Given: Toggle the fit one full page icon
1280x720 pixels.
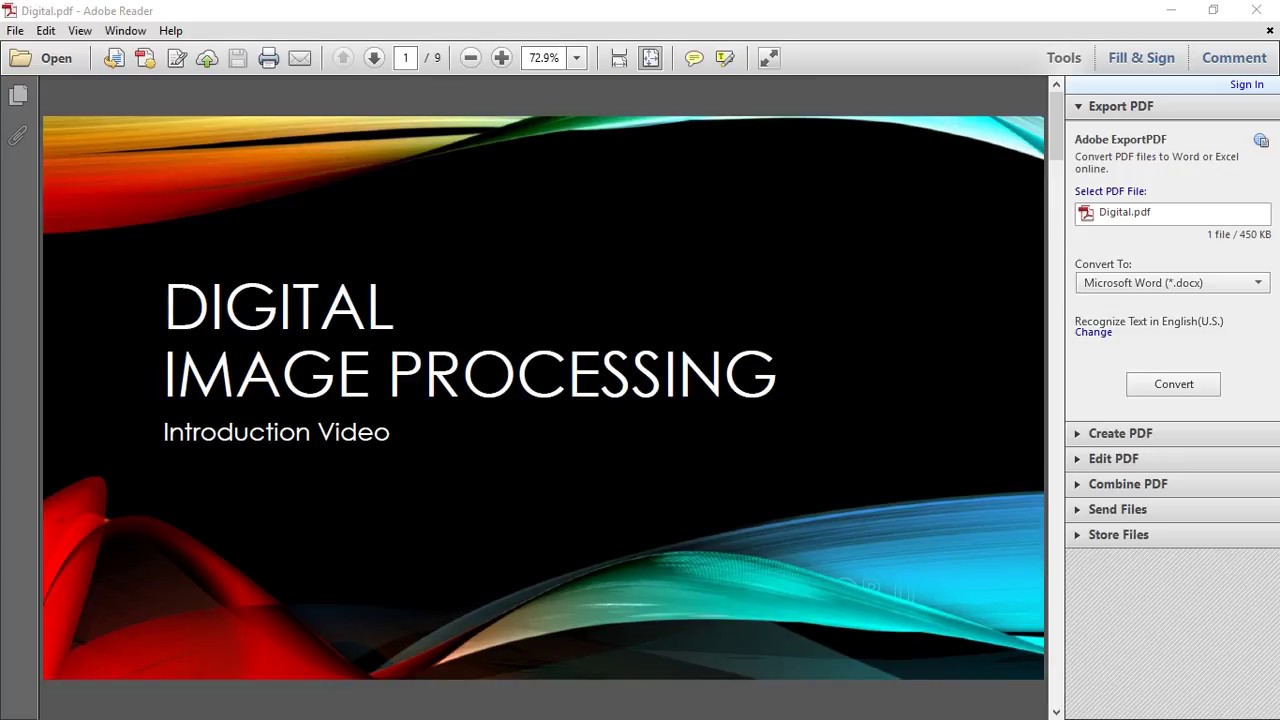Looking at the screenshot, I should tap(650, 58).
